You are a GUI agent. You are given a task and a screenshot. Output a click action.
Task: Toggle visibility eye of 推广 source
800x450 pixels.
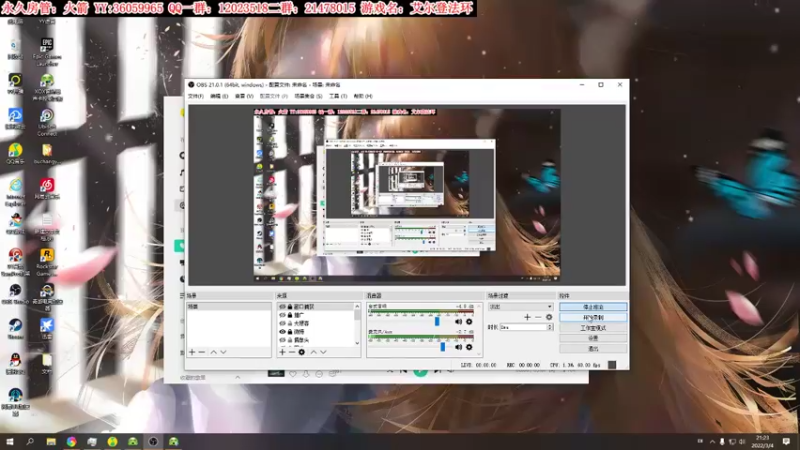[x=282, y=315]
